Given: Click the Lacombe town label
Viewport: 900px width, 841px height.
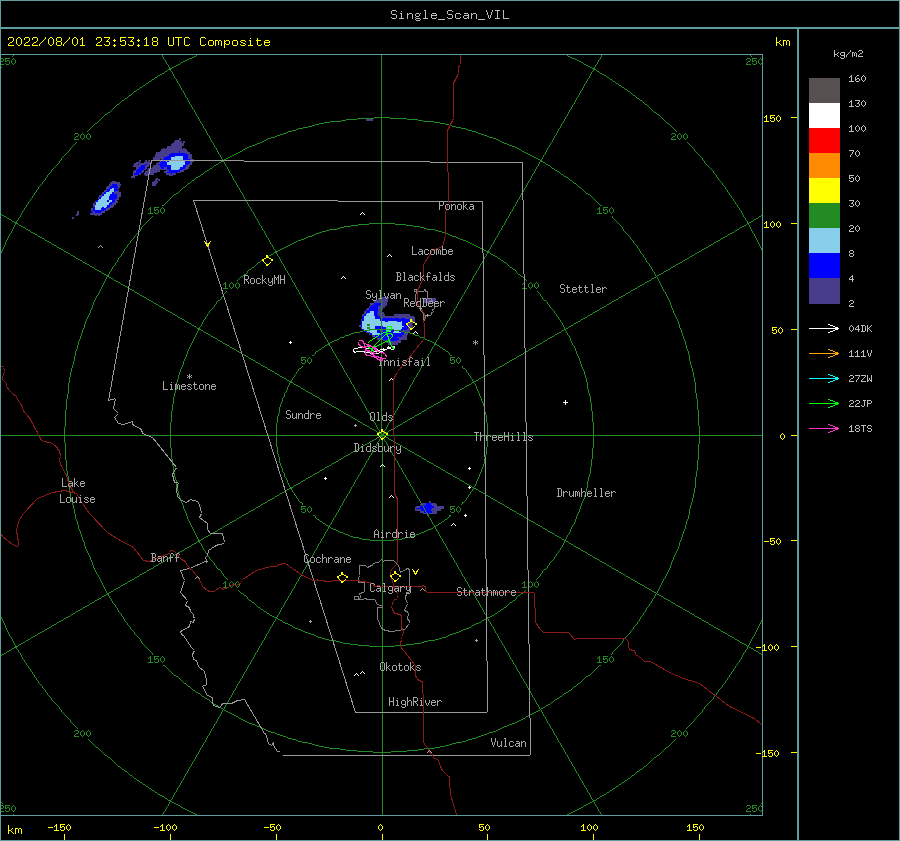Looking at the screenshot, I should tap(432, 251).
